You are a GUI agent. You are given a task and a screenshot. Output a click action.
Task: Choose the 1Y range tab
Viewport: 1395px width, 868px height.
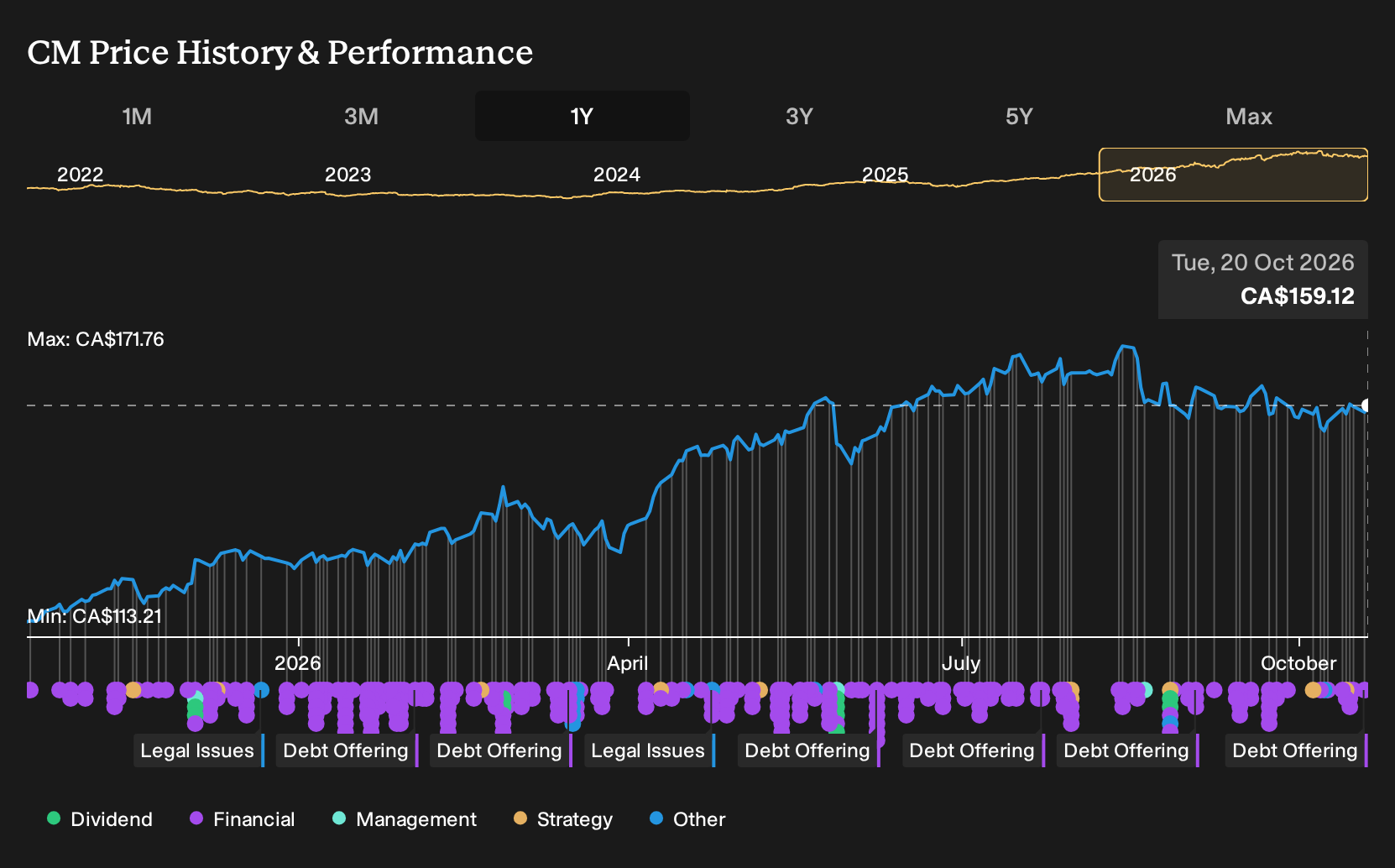(582, 116)
